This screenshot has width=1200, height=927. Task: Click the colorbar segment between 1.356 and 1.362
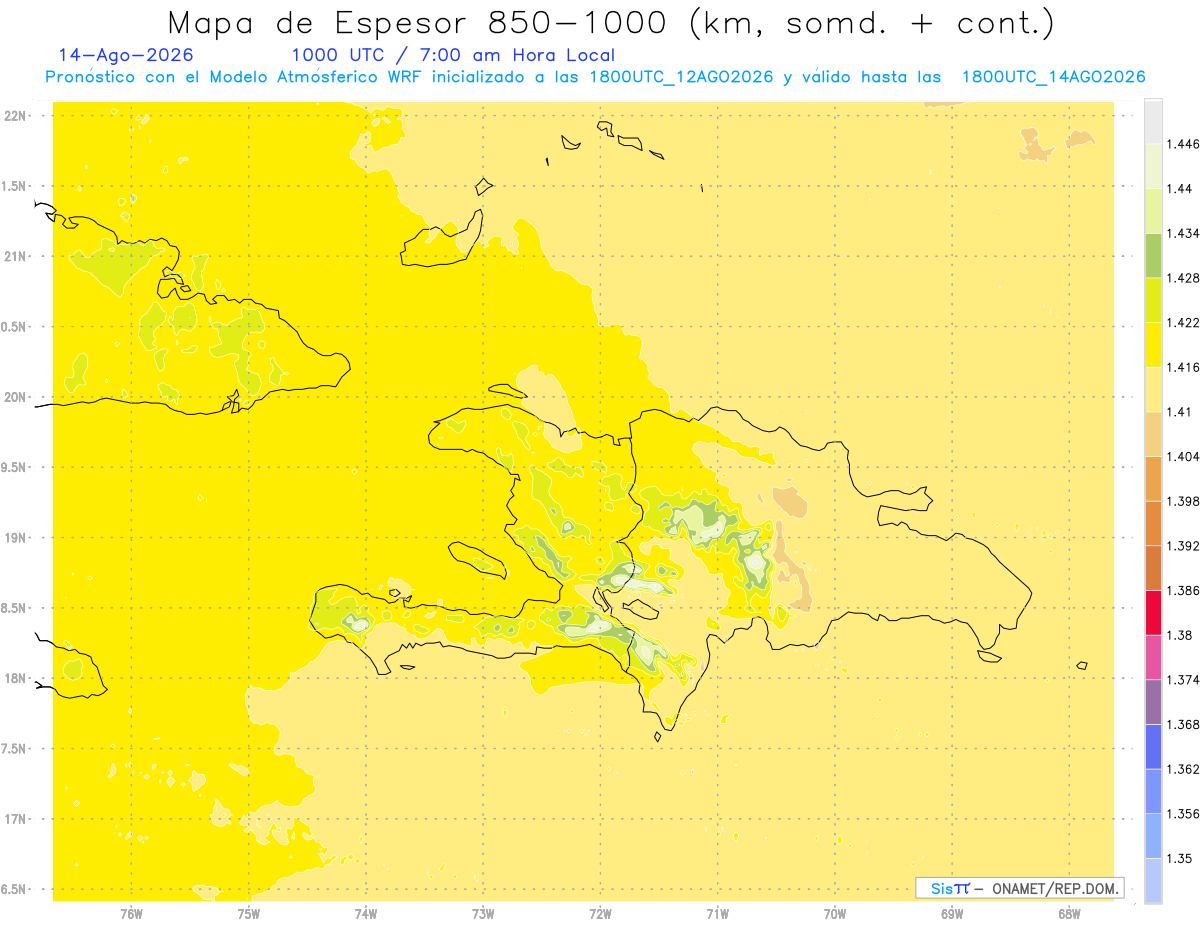pyautogui.click(x=1153, y=791)
